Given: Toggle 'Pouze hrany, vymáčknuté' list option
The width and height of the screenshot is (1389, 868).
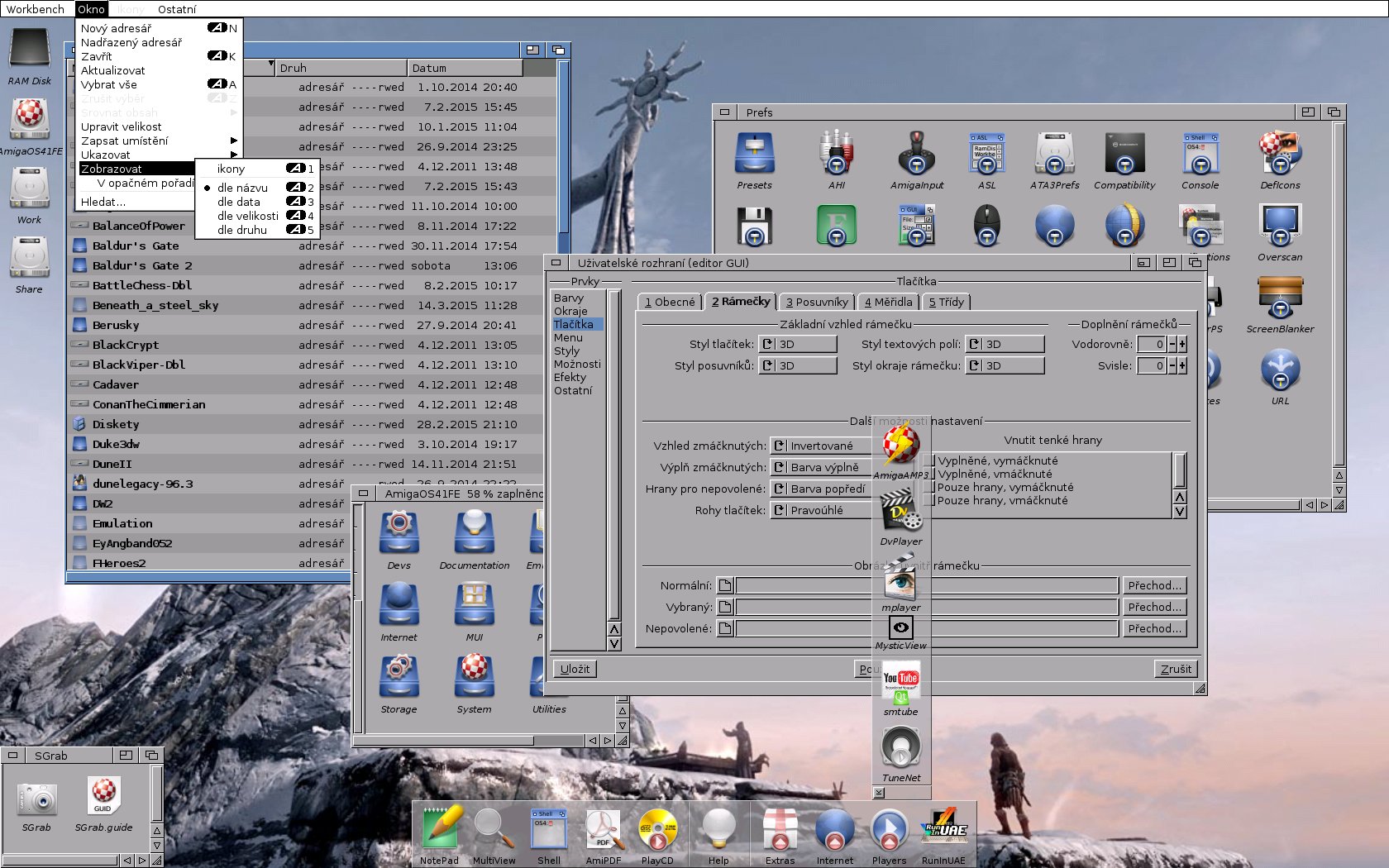Looking at the screenshot, I should [x=1005, y=487].
